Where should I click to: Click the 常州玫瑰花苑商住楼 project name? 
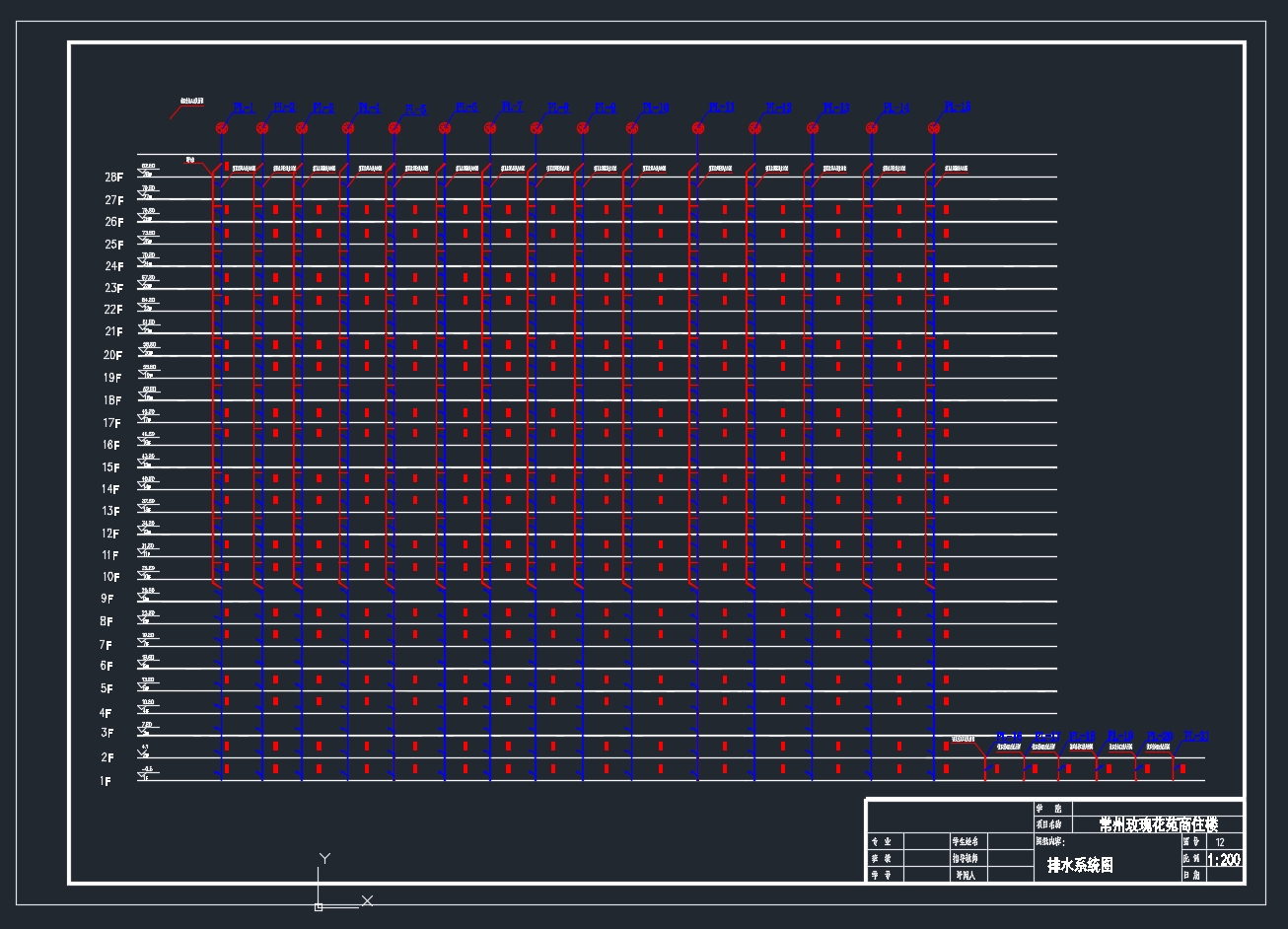[1158, 824]
